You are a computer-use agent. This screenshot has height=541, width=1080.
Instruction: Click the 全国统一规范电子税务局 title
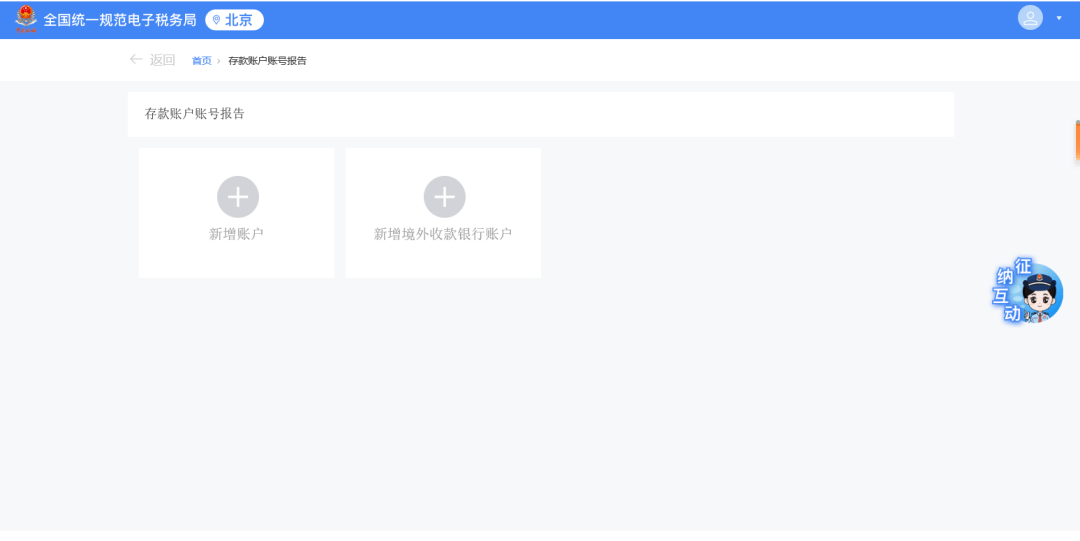[120, 20]
